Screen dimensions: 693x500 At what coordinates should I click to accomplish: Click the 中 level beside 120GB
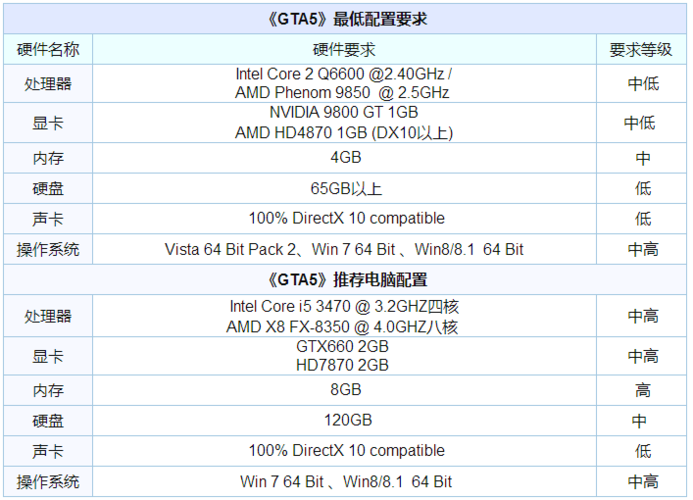(642, 421)
